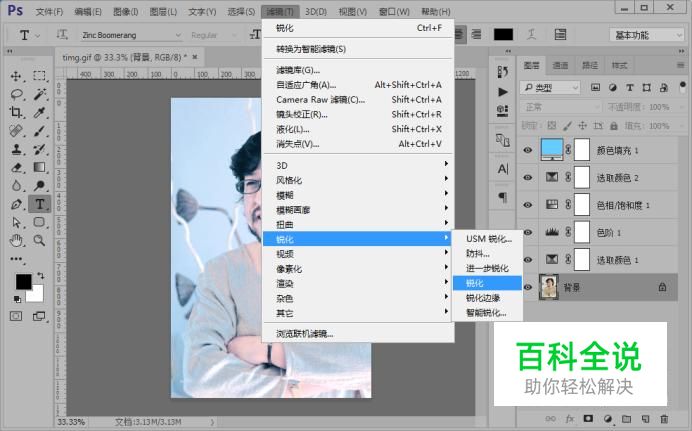Select the Lasso tool
Viewport: 692px width, 431px height.
(16, 94)
